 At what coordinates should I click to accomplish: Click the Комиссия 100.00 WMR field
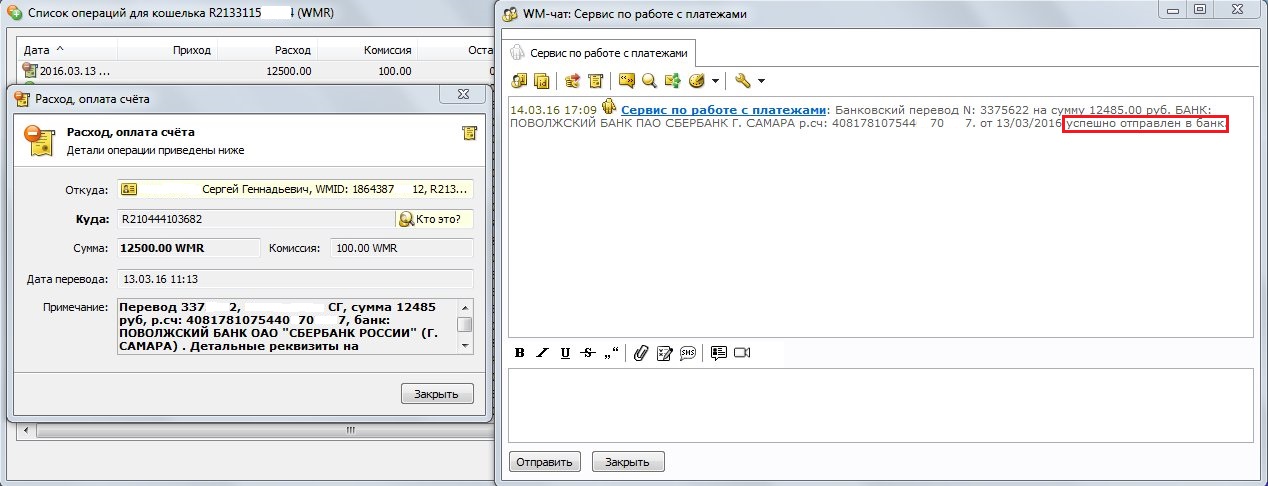pyautogui.click(x=402, y=248)
